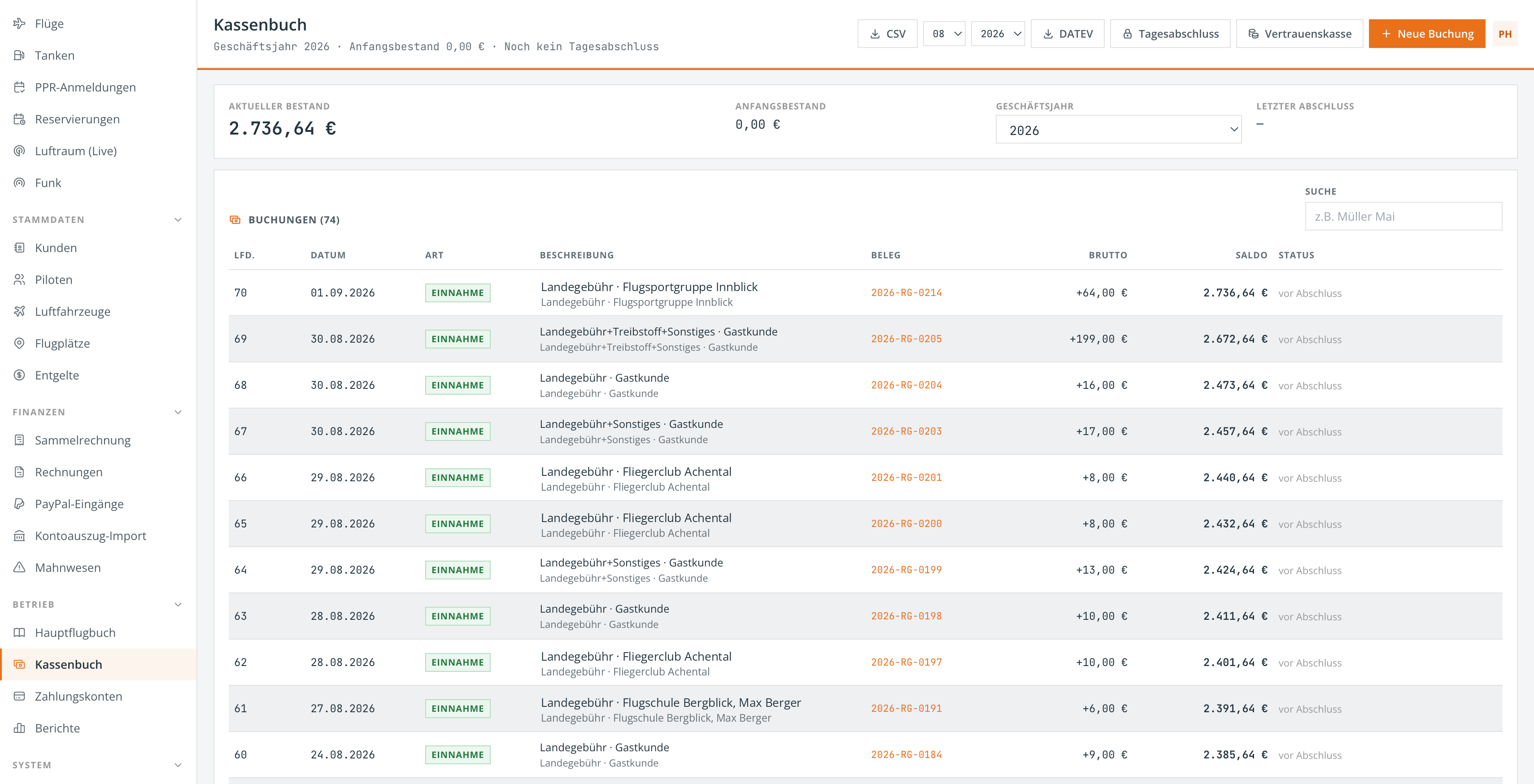
Task: Open receipt 2026-RG-0203
Action: [x=906, y=431]
